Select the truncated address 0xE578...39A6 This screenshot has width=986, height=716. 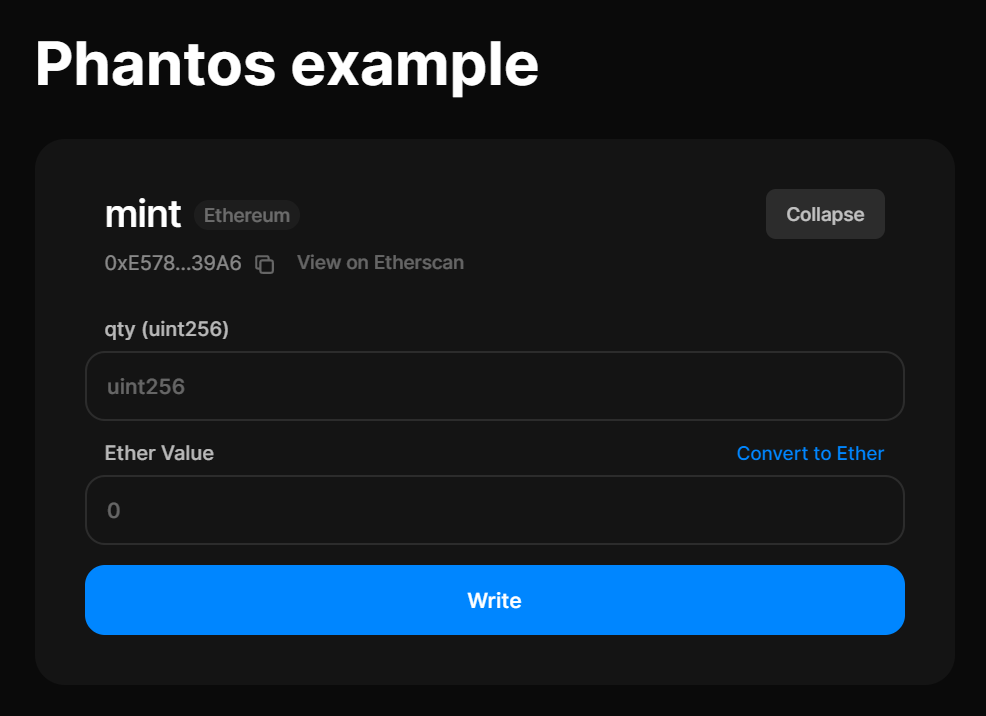[x=173, y=264]
